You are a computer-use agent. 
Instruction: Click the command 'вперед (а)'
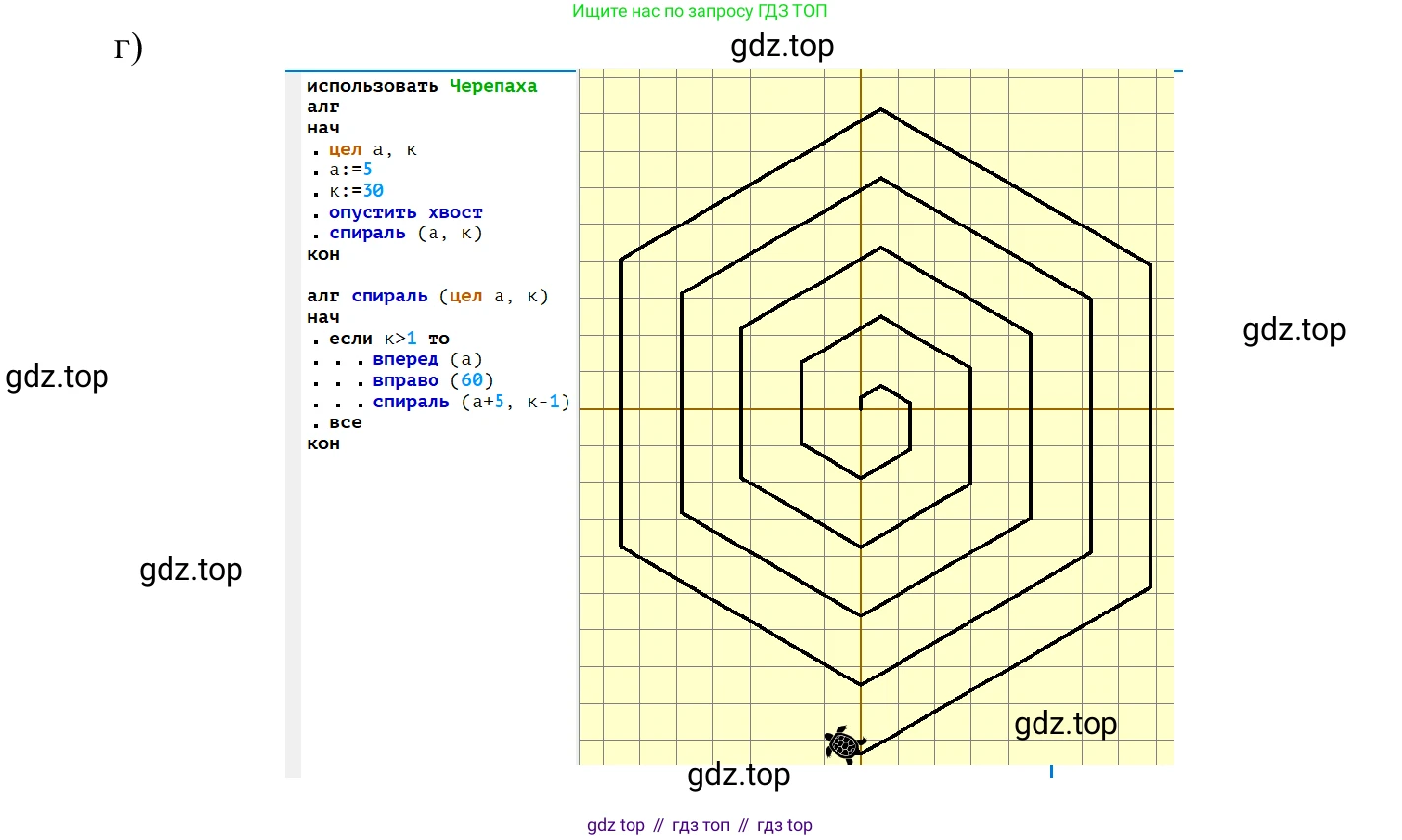[x=428, y=359]
